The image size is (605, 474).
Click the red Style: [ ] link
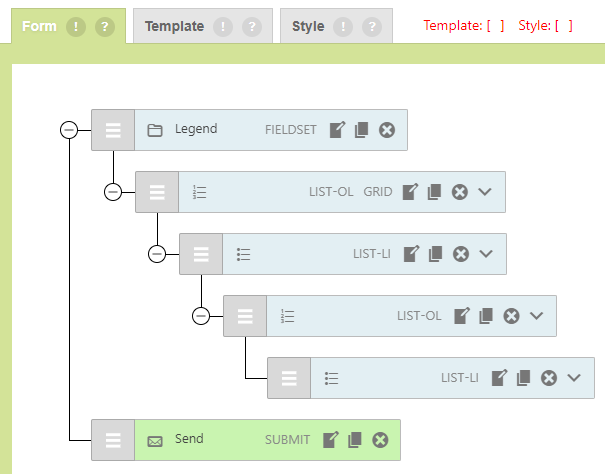pyautogui.click(x=545, y=26)
